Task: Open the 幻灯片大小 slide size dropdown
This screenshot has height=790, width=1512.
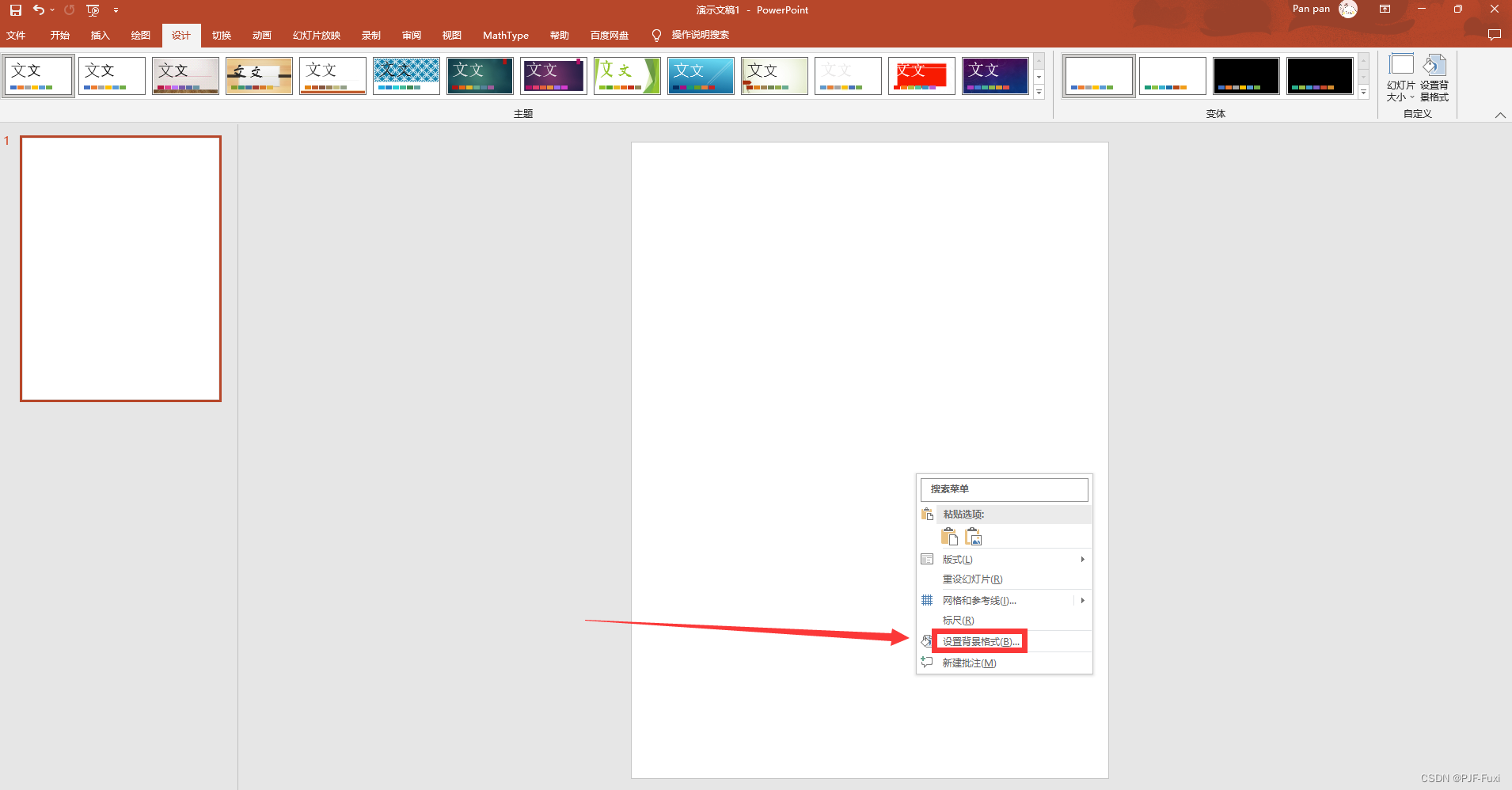Action: (1401, 78)
